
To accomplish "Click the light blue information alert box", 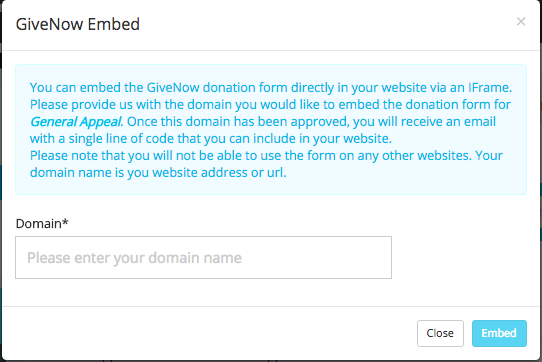I will (271, 129).
